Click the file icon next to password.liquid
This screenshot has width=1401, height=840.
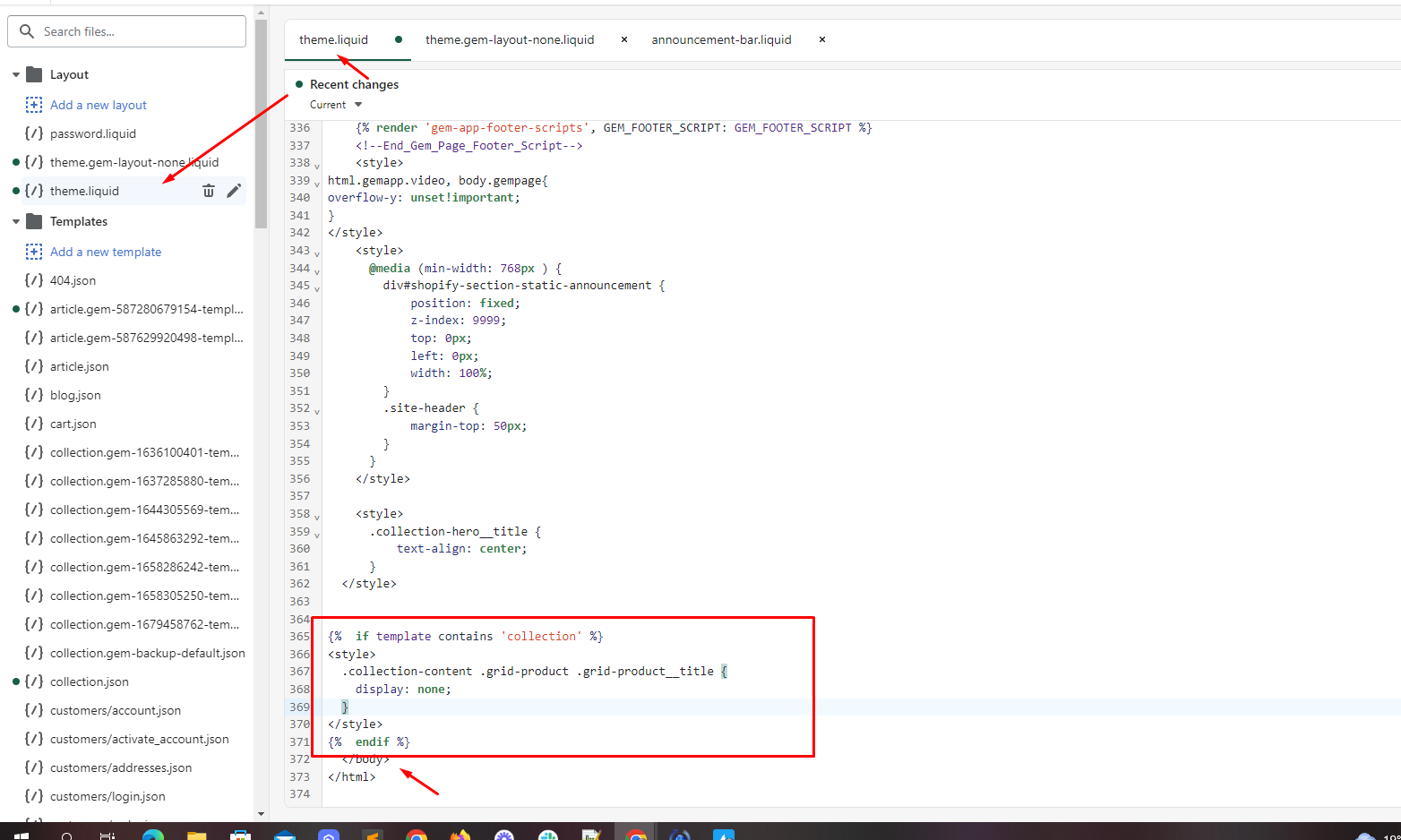click(x=34, y=133)
